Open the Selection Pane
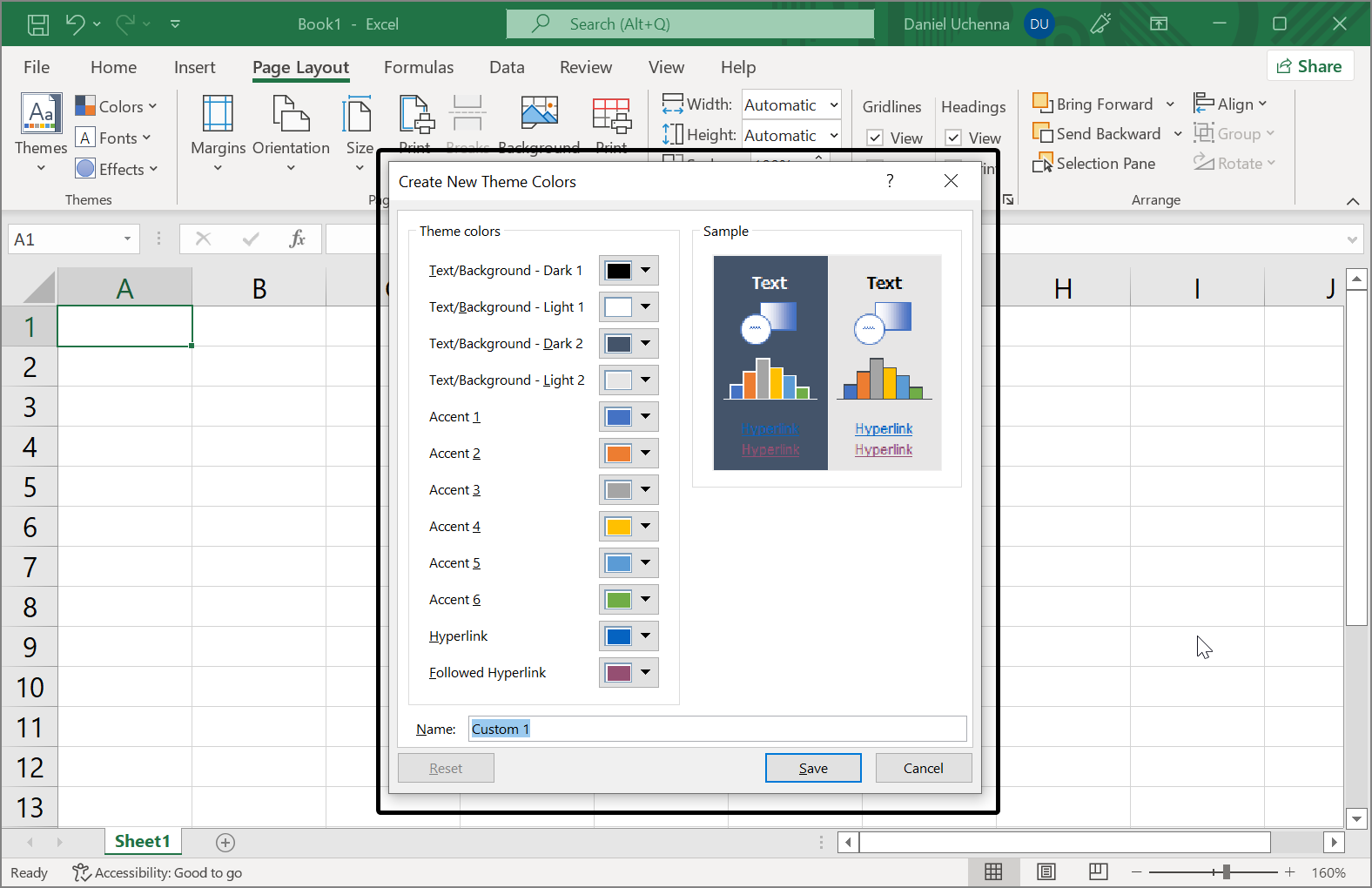Screen dimensions: 1372x888 1094,164
